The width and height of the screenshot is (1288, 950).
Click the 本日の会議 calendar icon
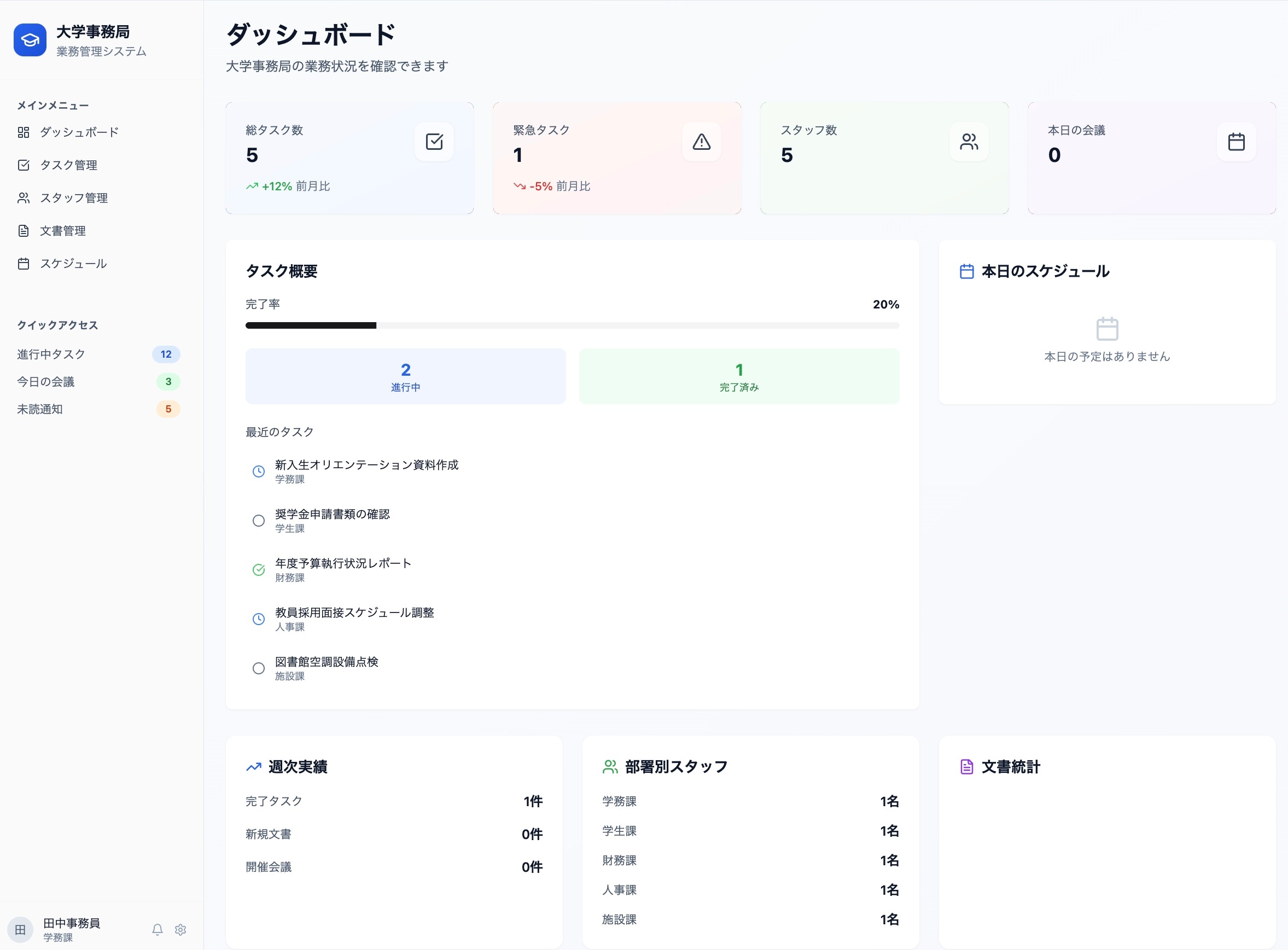(1236, 142)
